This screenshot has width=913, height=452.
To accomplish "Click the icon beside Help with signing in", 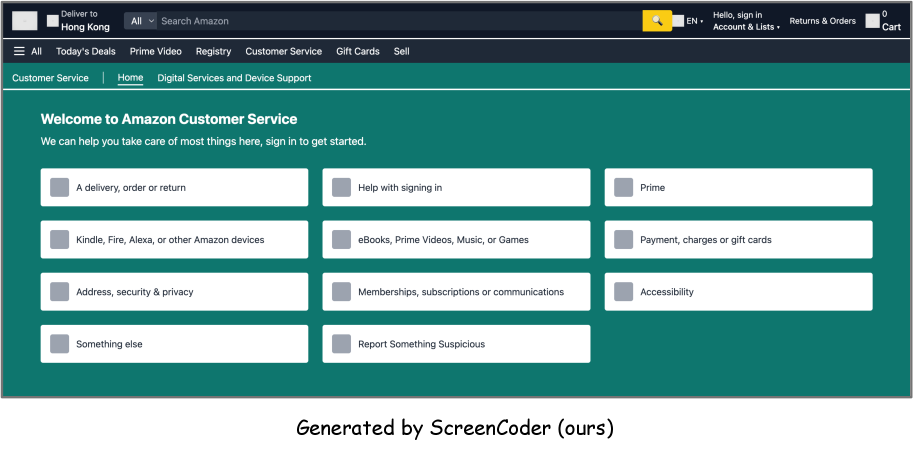I will tap(341, 188).
